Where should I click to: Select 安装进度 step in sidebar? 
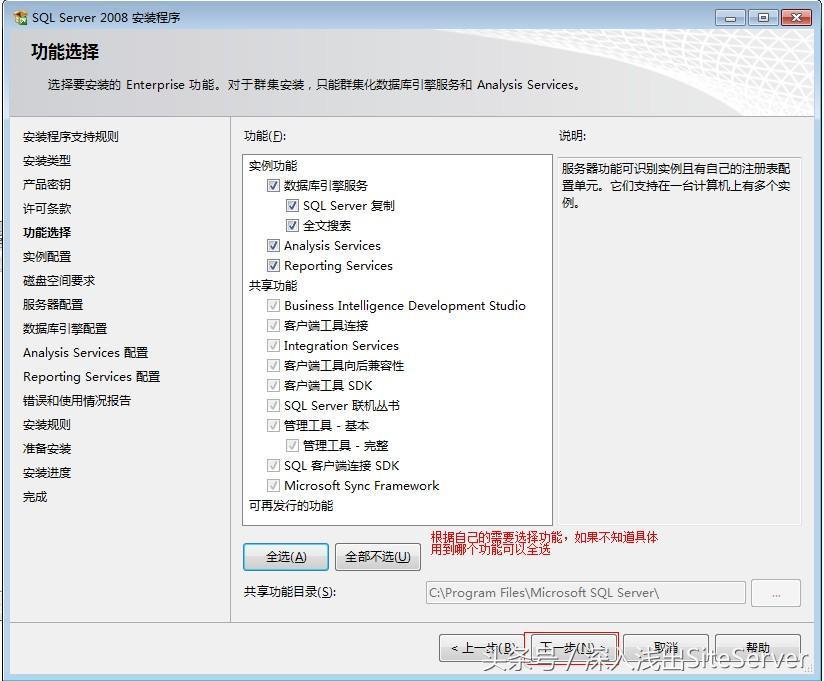47,473
